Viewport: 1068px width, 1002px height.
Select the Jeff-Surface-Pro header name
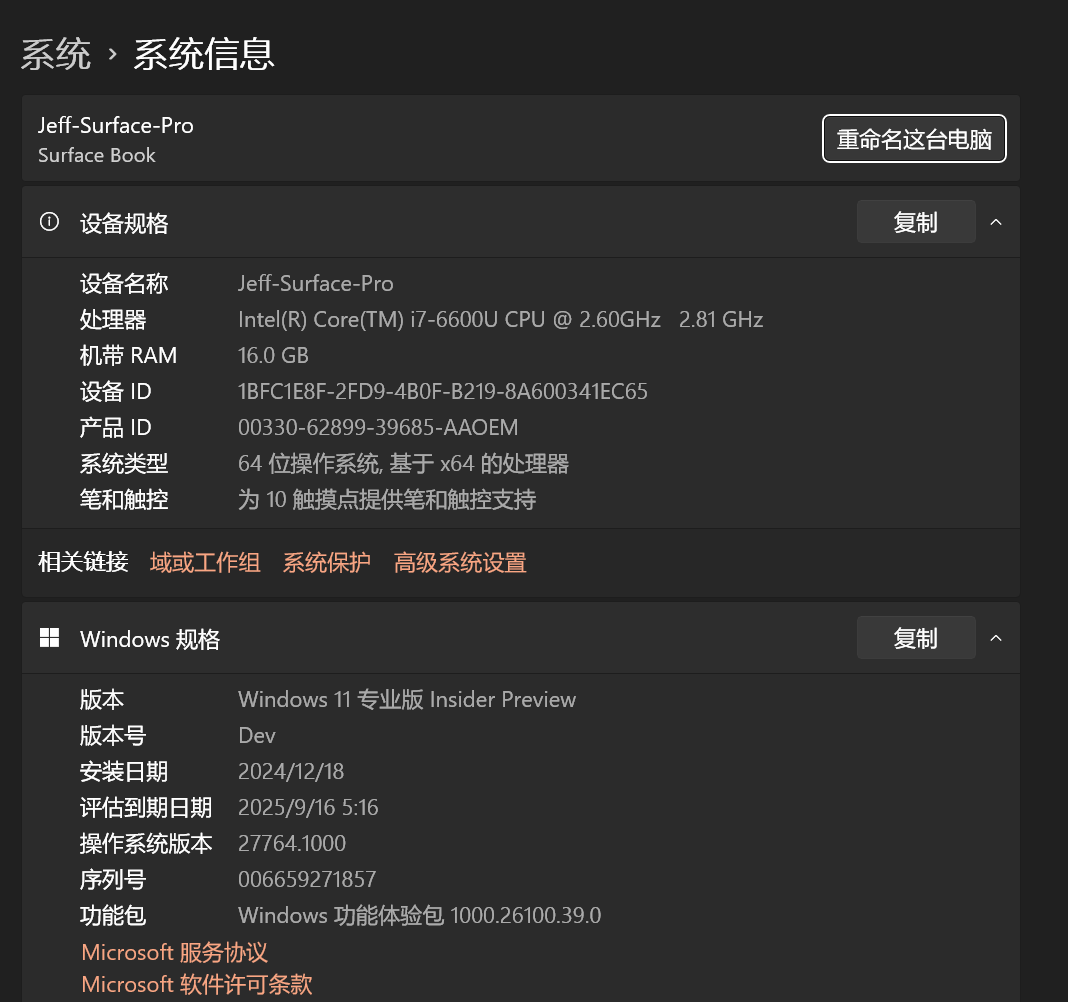(116, 125)
